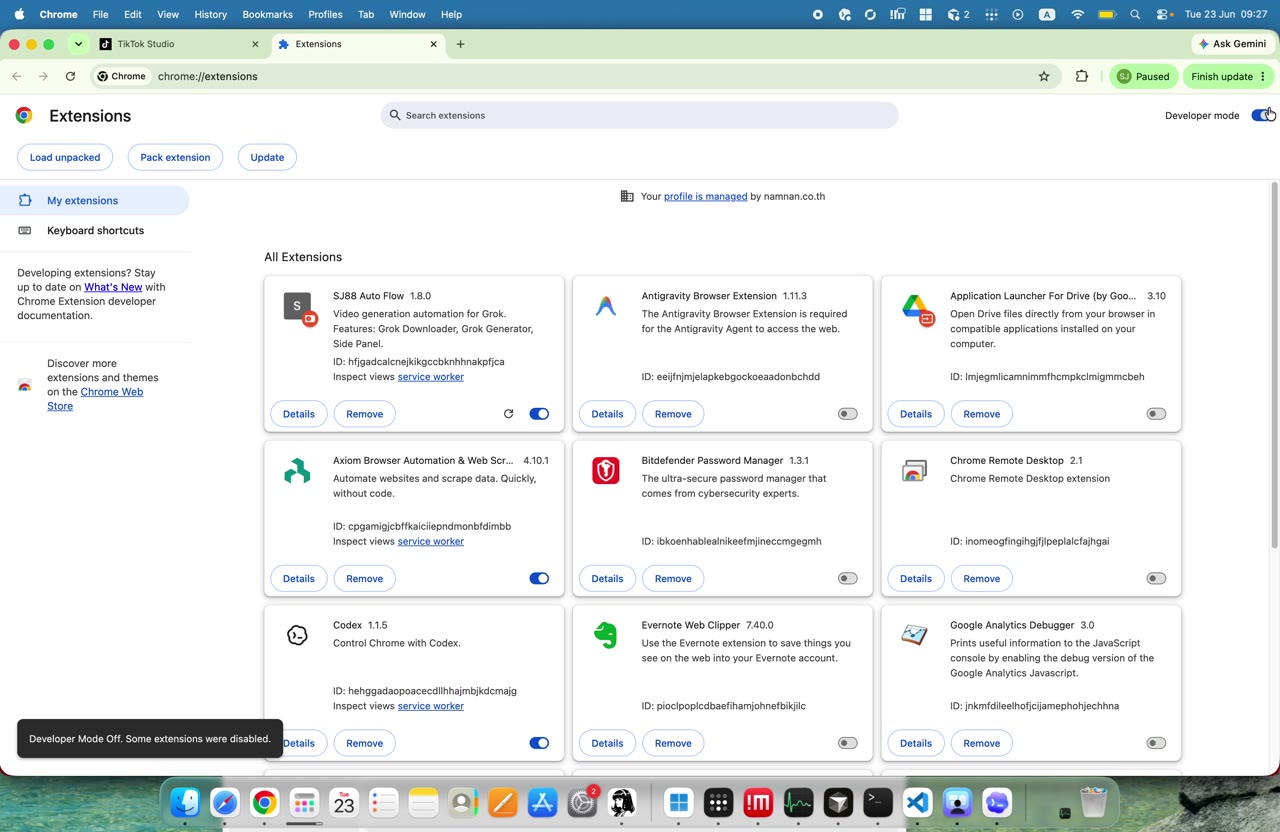Viewport: 1280px width, 832px height.
Task: Click the Update button
Action: click(267, 157)
